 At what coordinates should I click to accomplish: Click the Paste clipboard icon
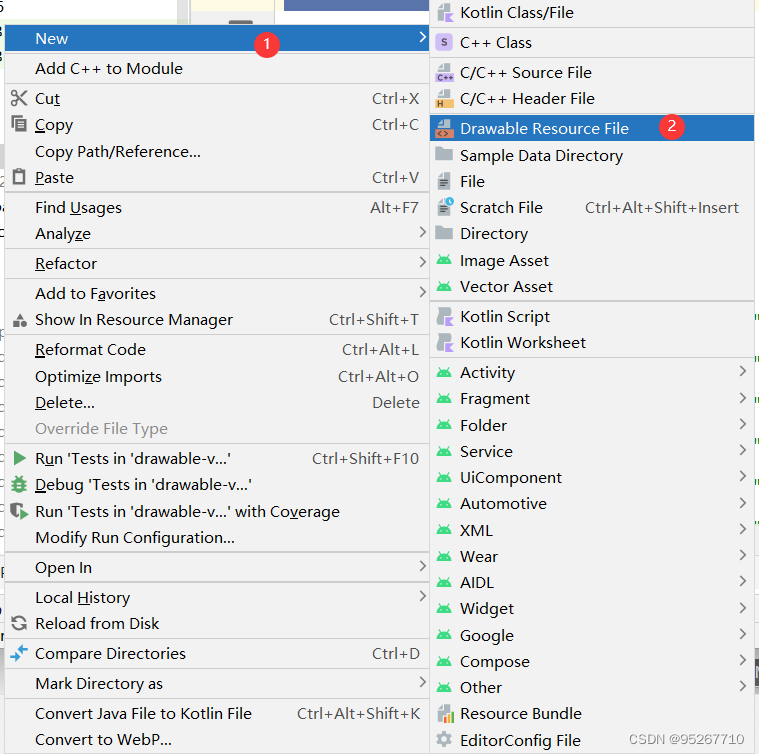(19, 177)
